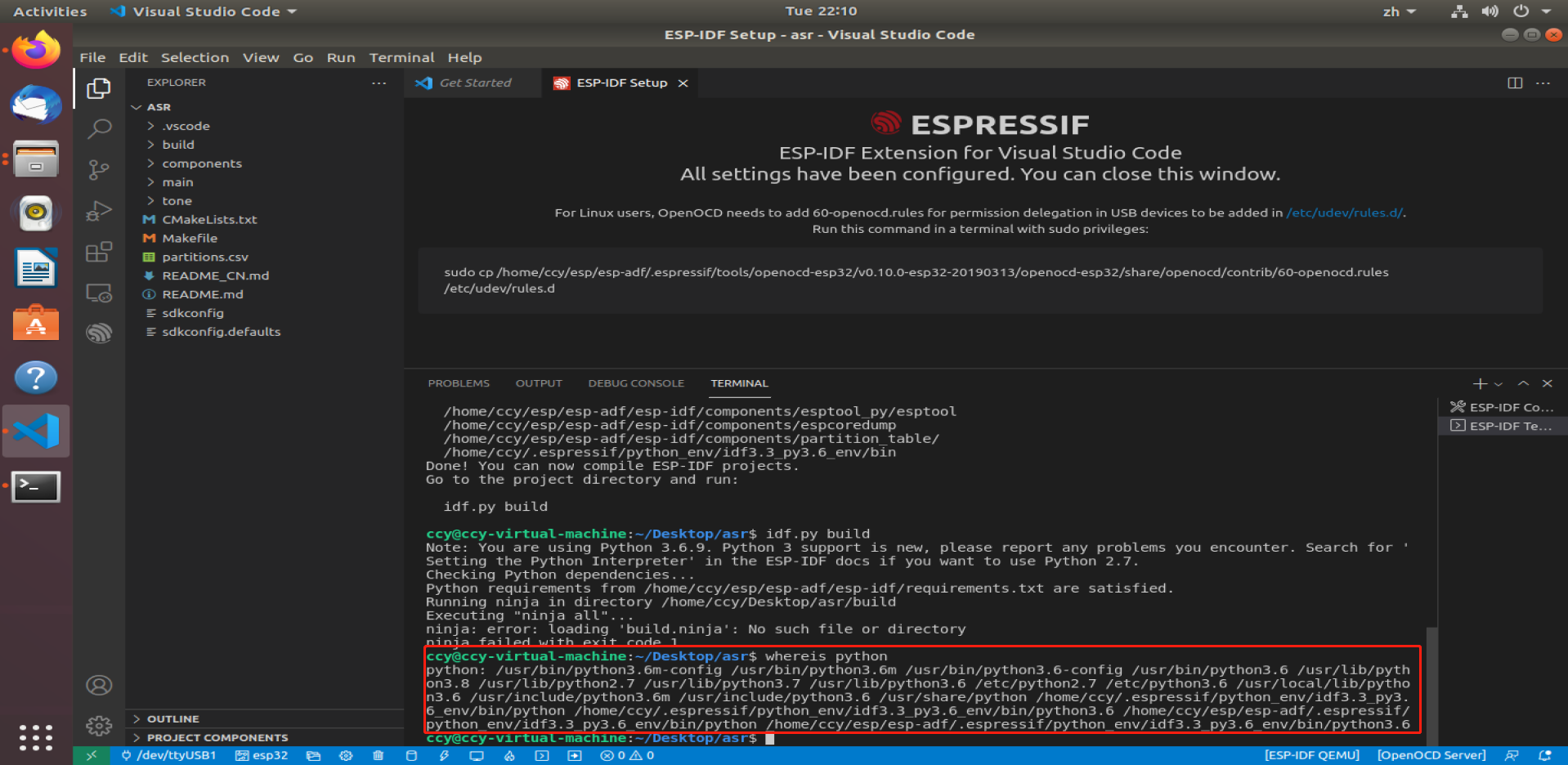
Task: Open the Extensions view
Action: coord(99,252)
